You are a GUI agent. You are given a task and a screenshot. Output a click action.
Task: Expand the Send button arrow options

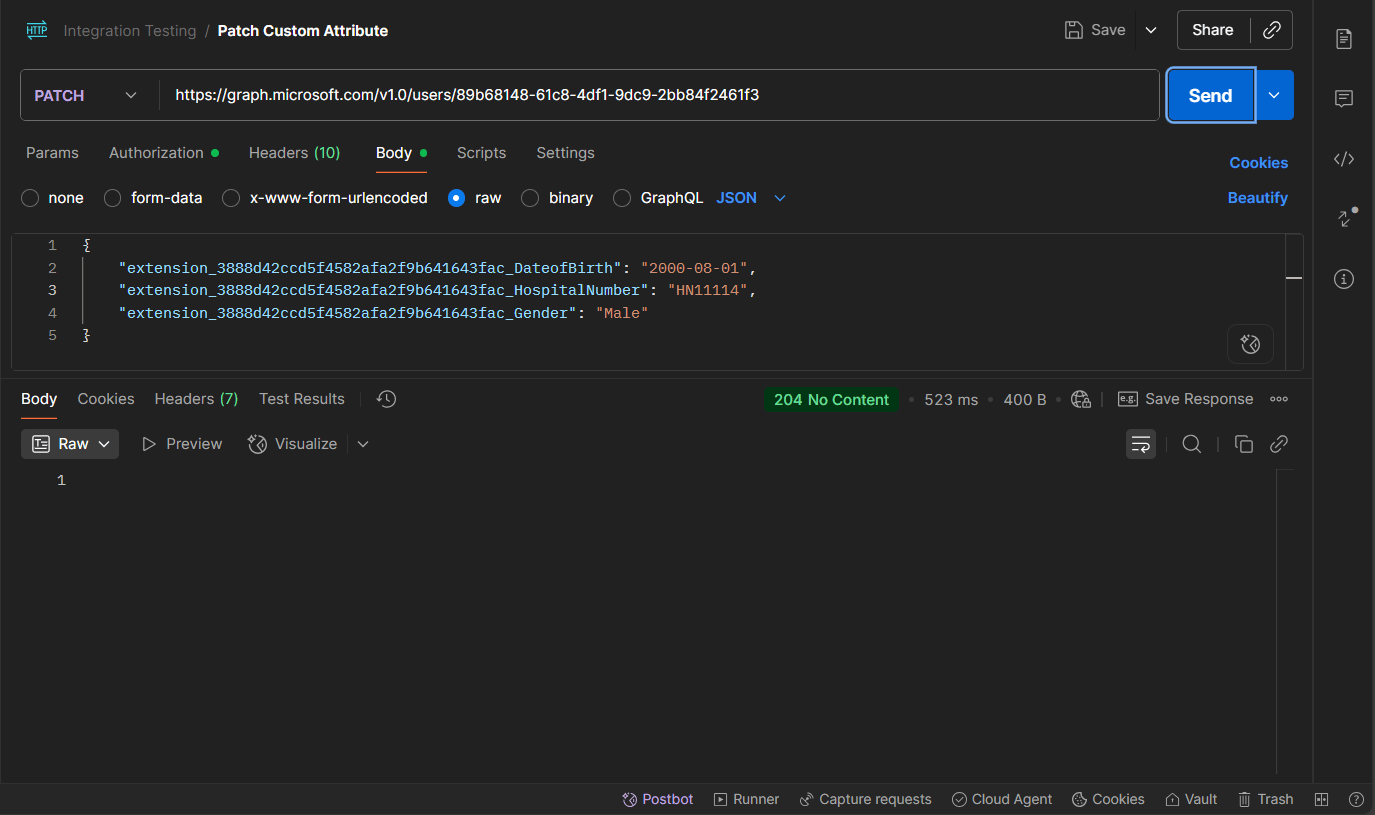tap(1274, 96)
